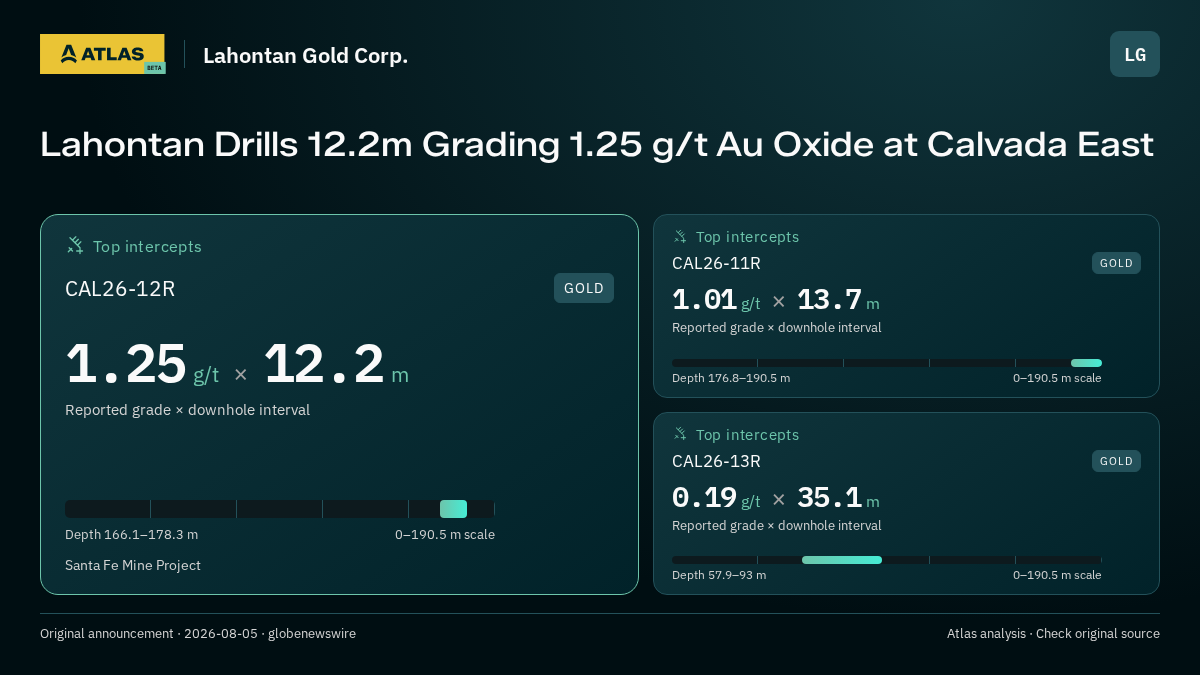Screen dimensions: 1200x675
Task: Click the Top intercepts label in CAL26-11R card
Action: pos(747,237)
